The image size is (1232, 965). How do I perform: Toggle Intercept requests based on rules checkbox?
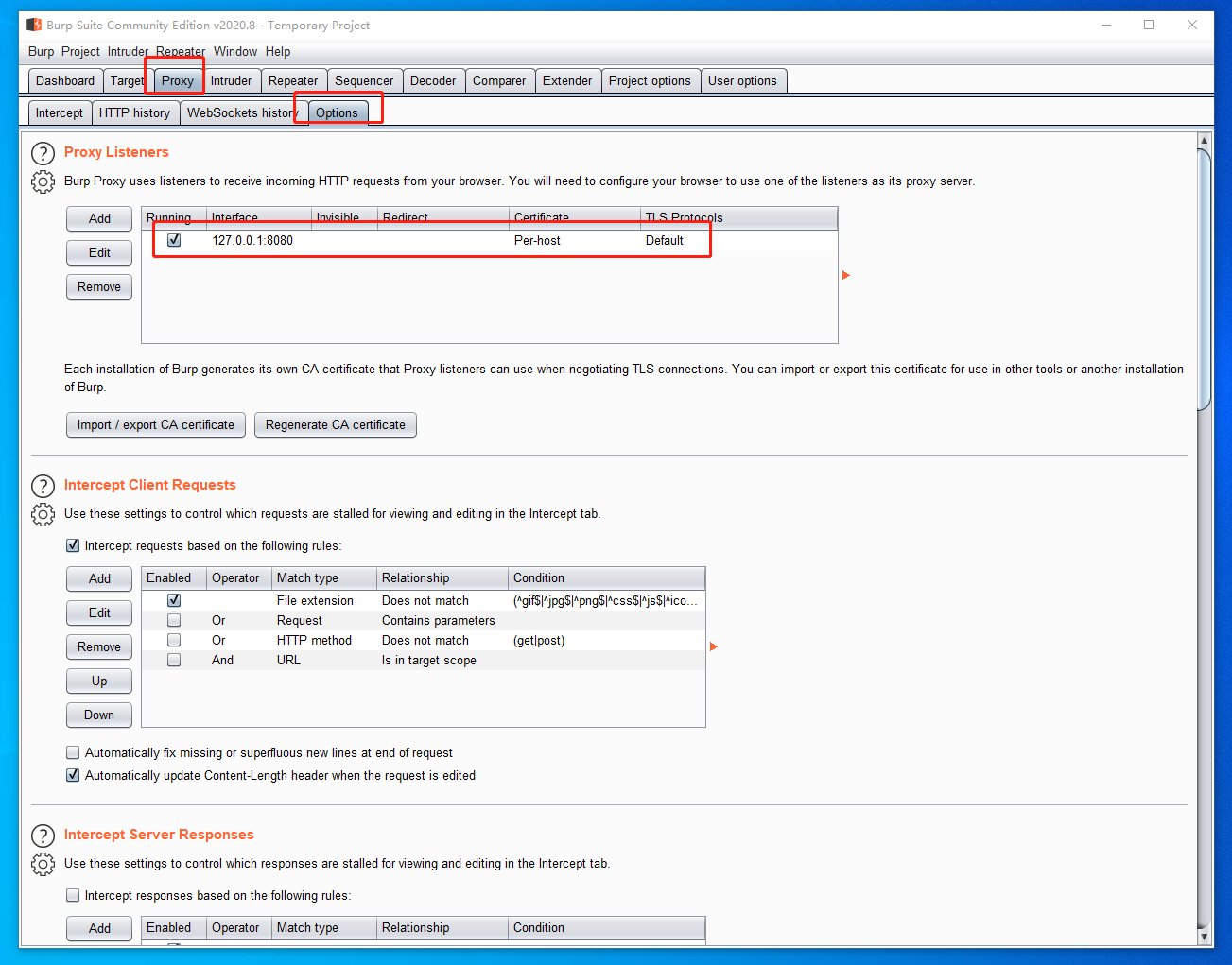[x=73, y=545]
